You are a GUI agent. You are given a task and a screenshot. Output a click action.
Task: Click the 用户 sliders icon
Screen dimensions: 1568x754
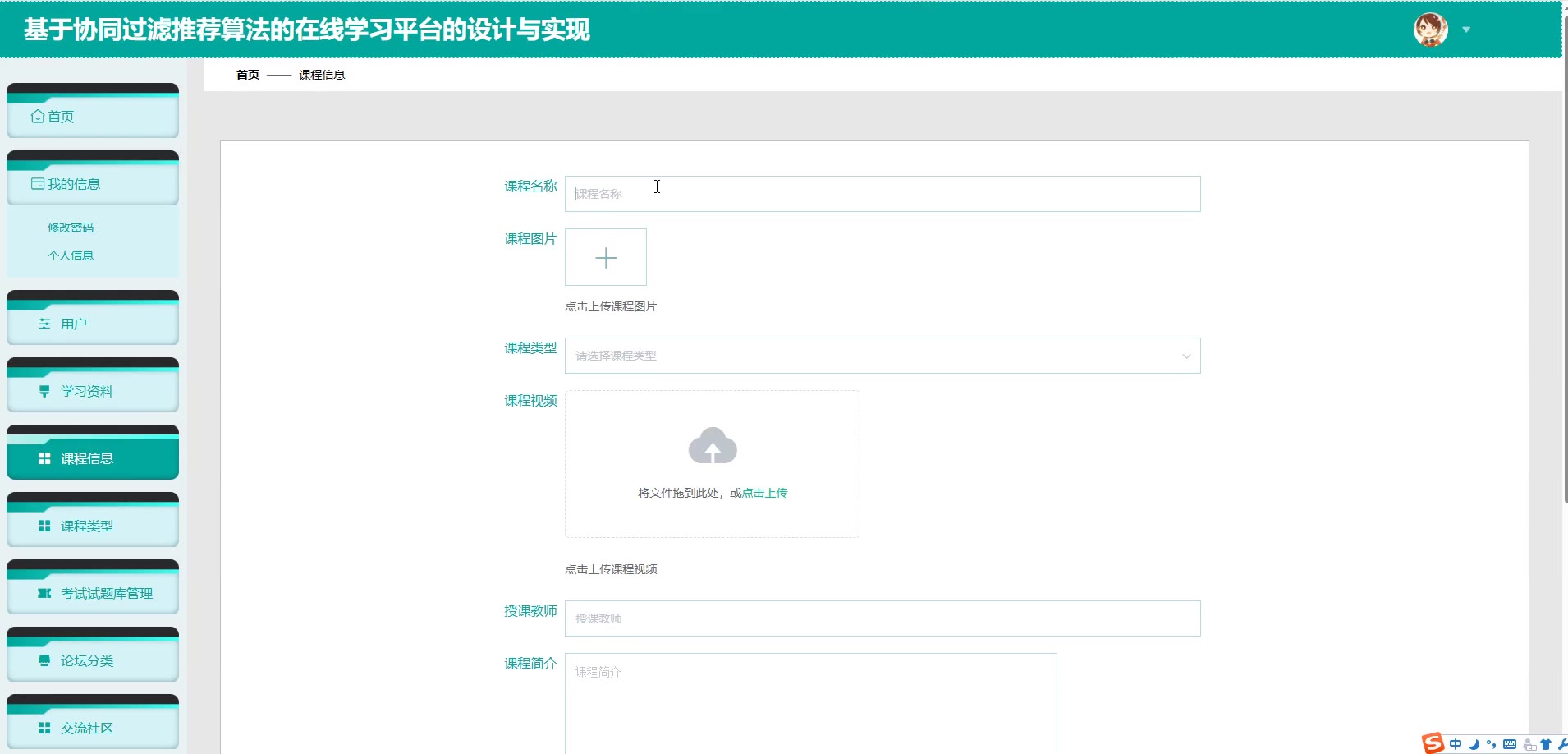coord(44,324)
